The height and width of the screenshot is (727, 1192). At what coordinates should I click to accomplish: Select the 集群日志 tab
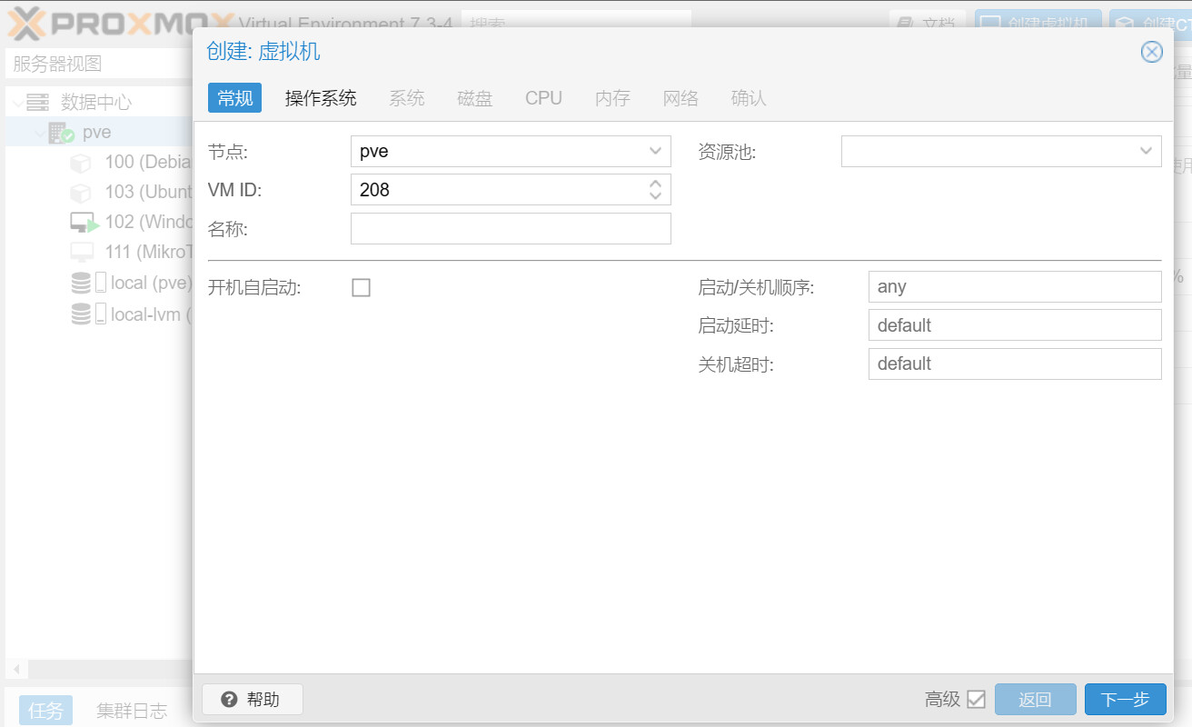(132, 710)
